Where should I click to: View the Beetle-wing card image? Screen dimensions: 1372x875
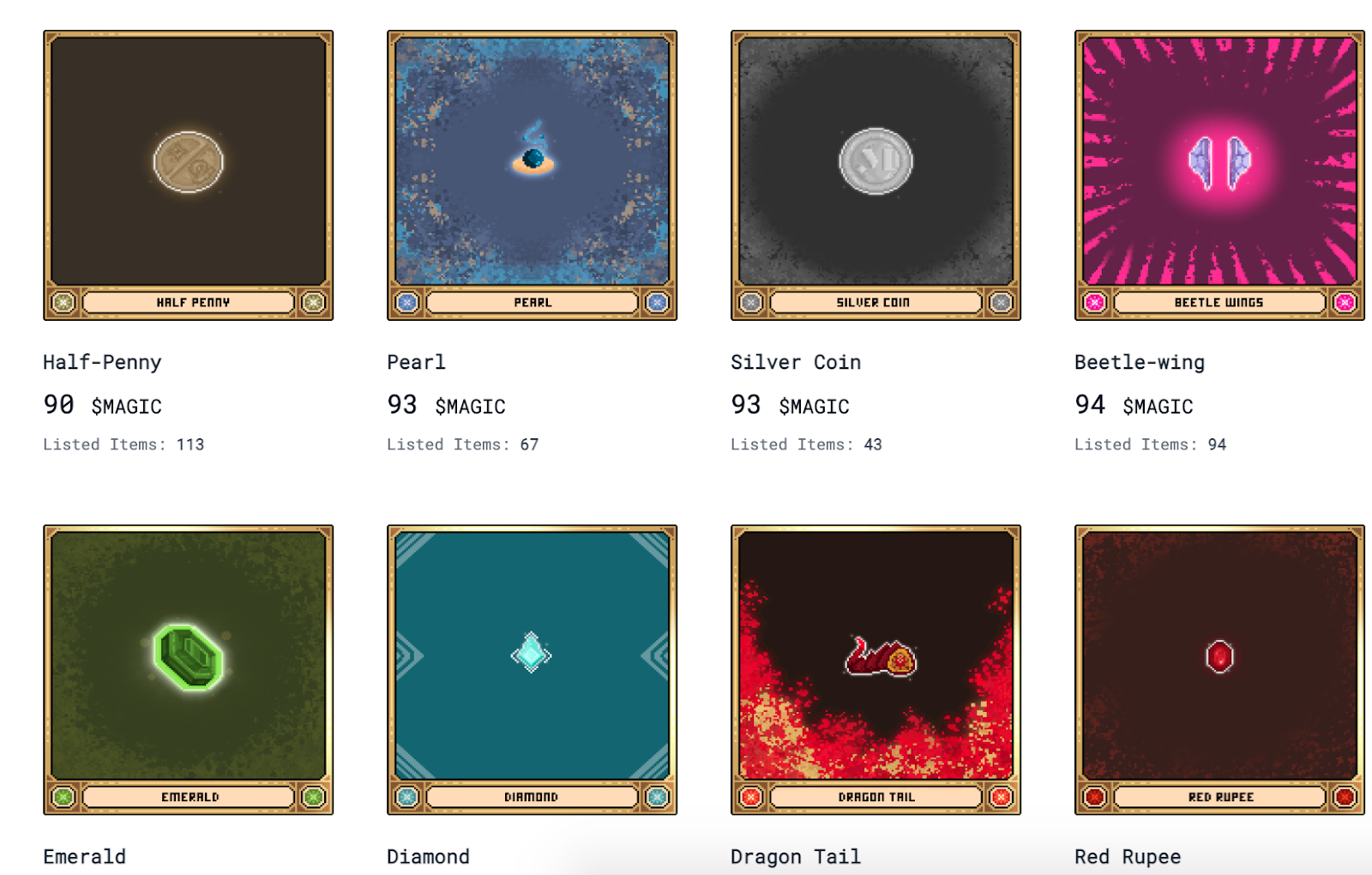click(x=1219, y=176)
